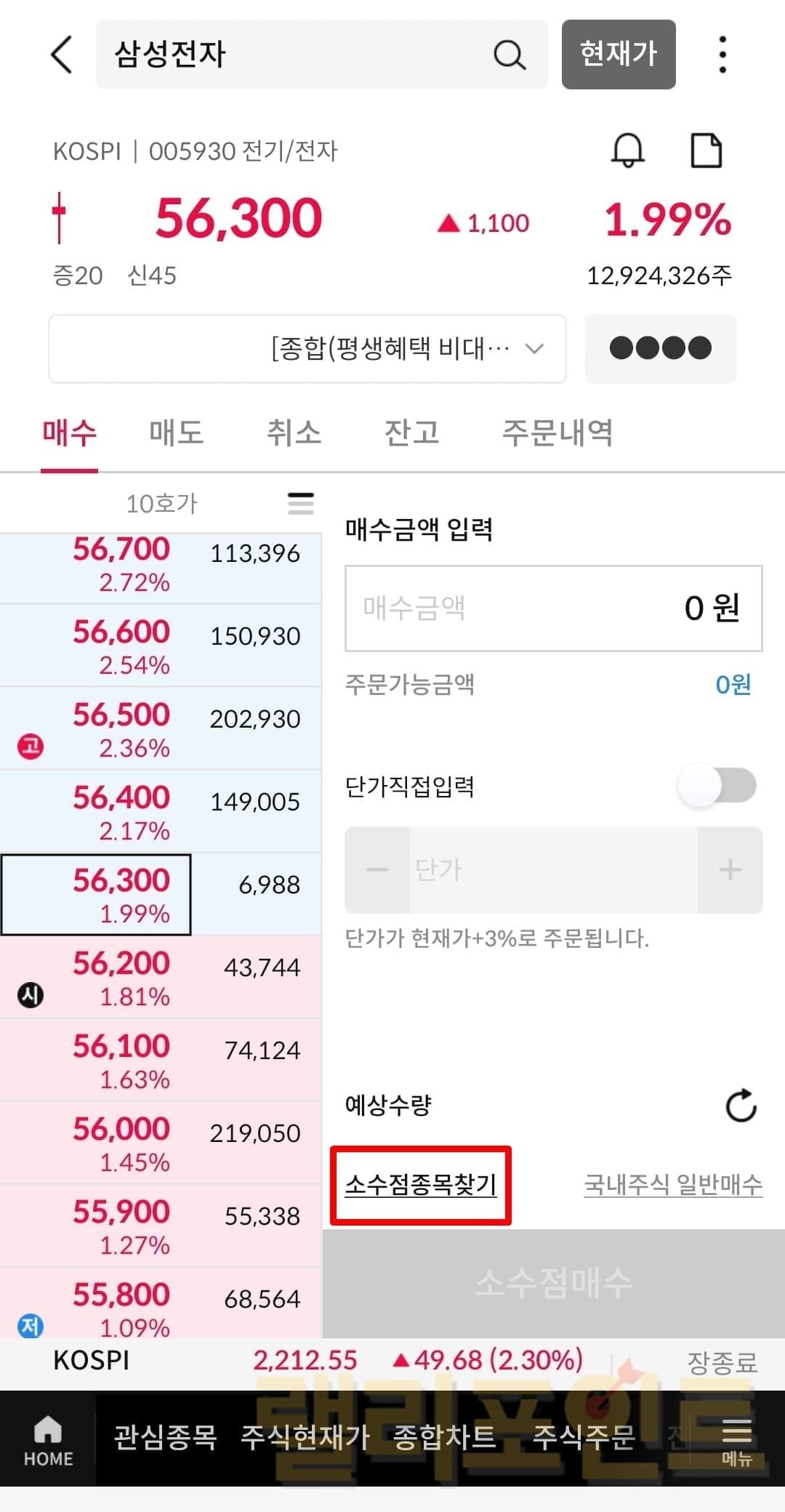785x1512 pixels.
Task: Tap the back arrow icon
Action: pyautogui.click(x=63, y=55)
